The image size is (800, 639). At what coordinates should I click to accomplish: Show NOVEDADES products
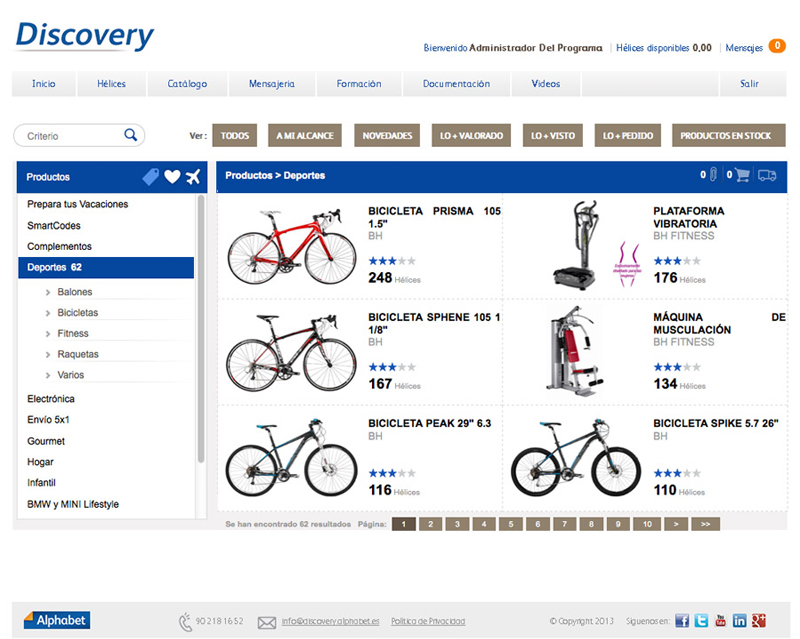click(x=387, y=135)
